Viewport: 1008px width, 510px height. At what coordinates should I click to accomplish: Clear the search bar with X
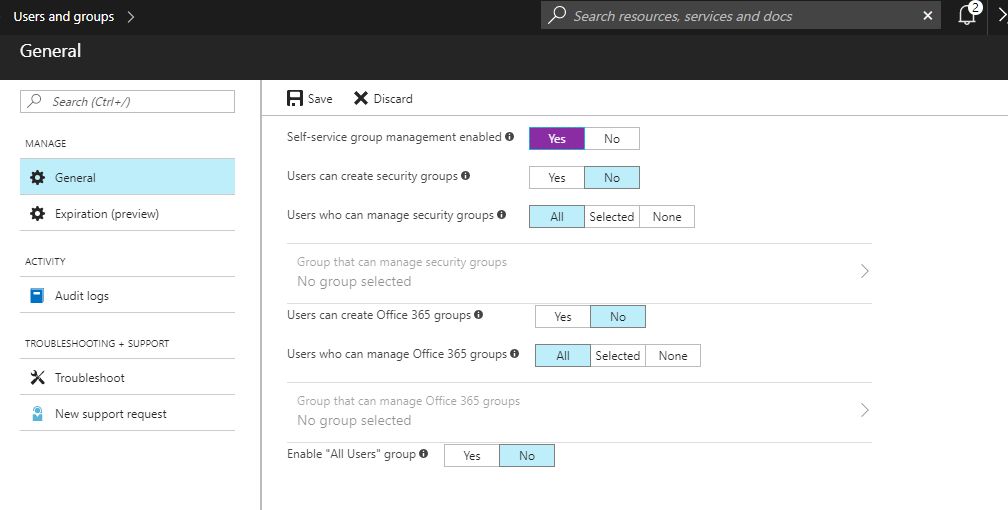pyautogui.click(x=928, y=15)
